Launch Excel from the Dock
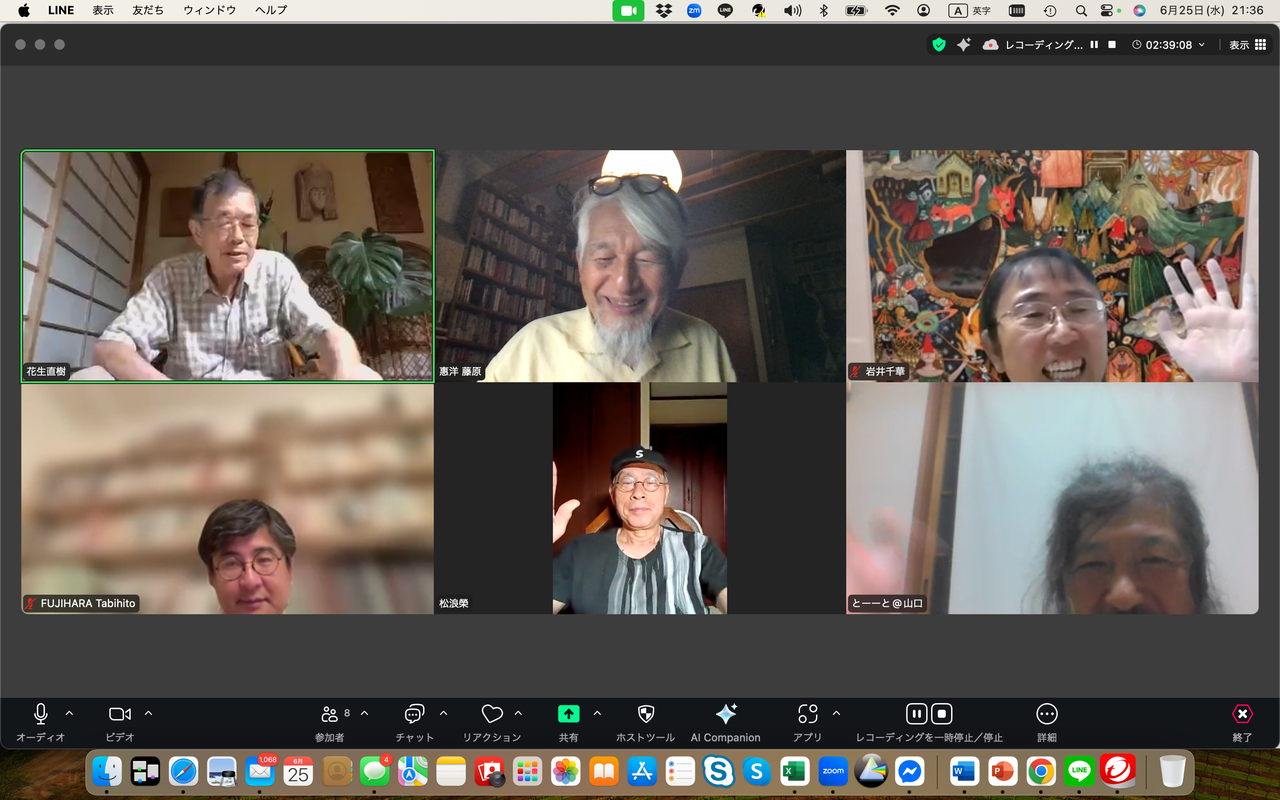The height and width of the screenshot is (800, 1280). coord(795,771)
